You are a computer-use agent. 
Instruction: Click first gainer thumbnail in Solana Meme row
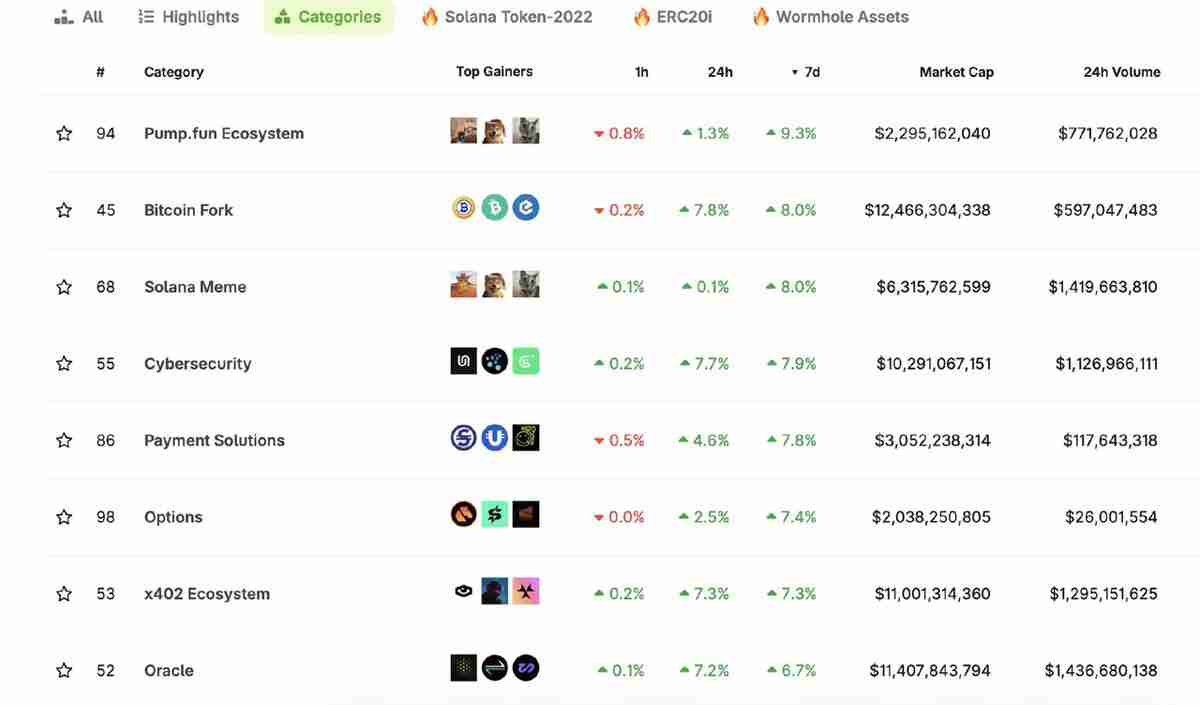coord(463,285)
